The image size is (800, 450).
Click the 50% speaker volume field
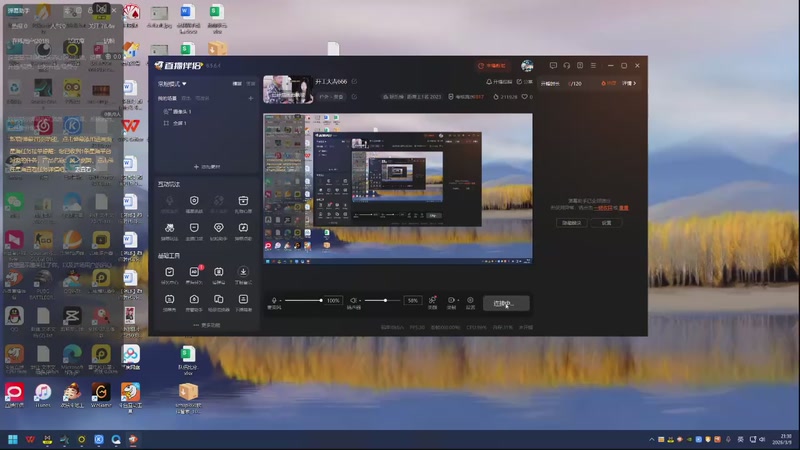pos(412,301)
